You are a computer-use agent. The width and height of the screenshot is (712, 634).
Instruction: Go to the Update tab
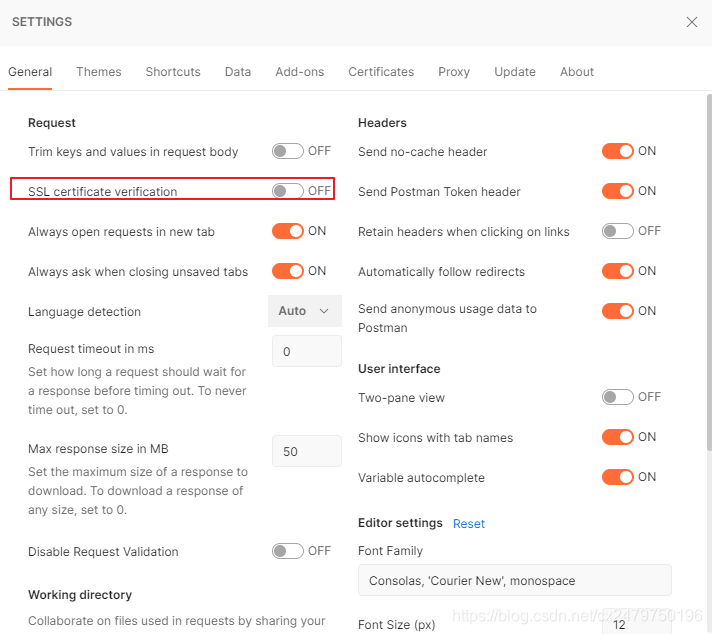click(515, 72)
